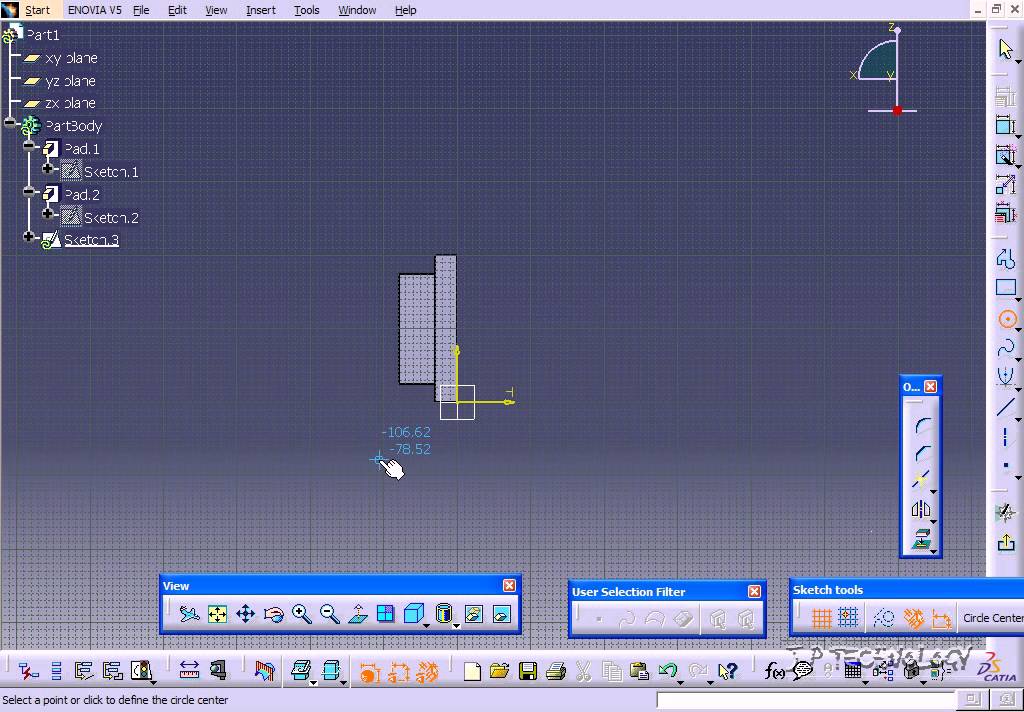
Task: Click the Formula f(x) icon
Action: (x=775, y=671)
